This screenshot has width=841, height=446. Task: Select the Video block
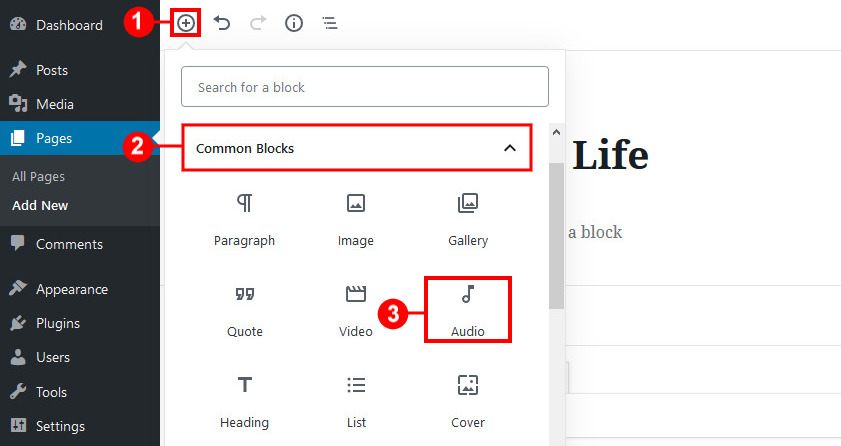356,311
